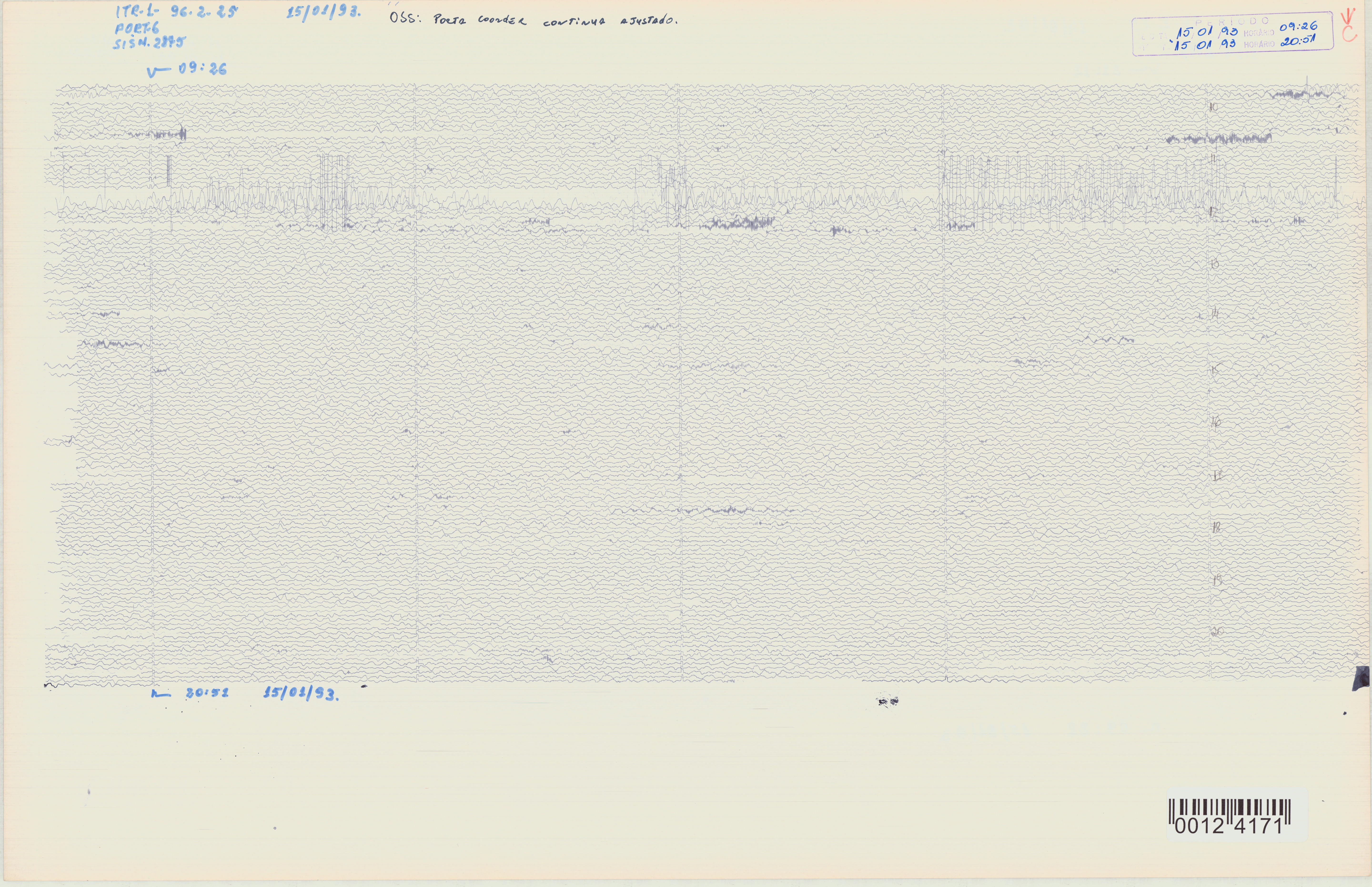
Task: Click the red "VC" mark in the corner
Action: pos(1349,25)
